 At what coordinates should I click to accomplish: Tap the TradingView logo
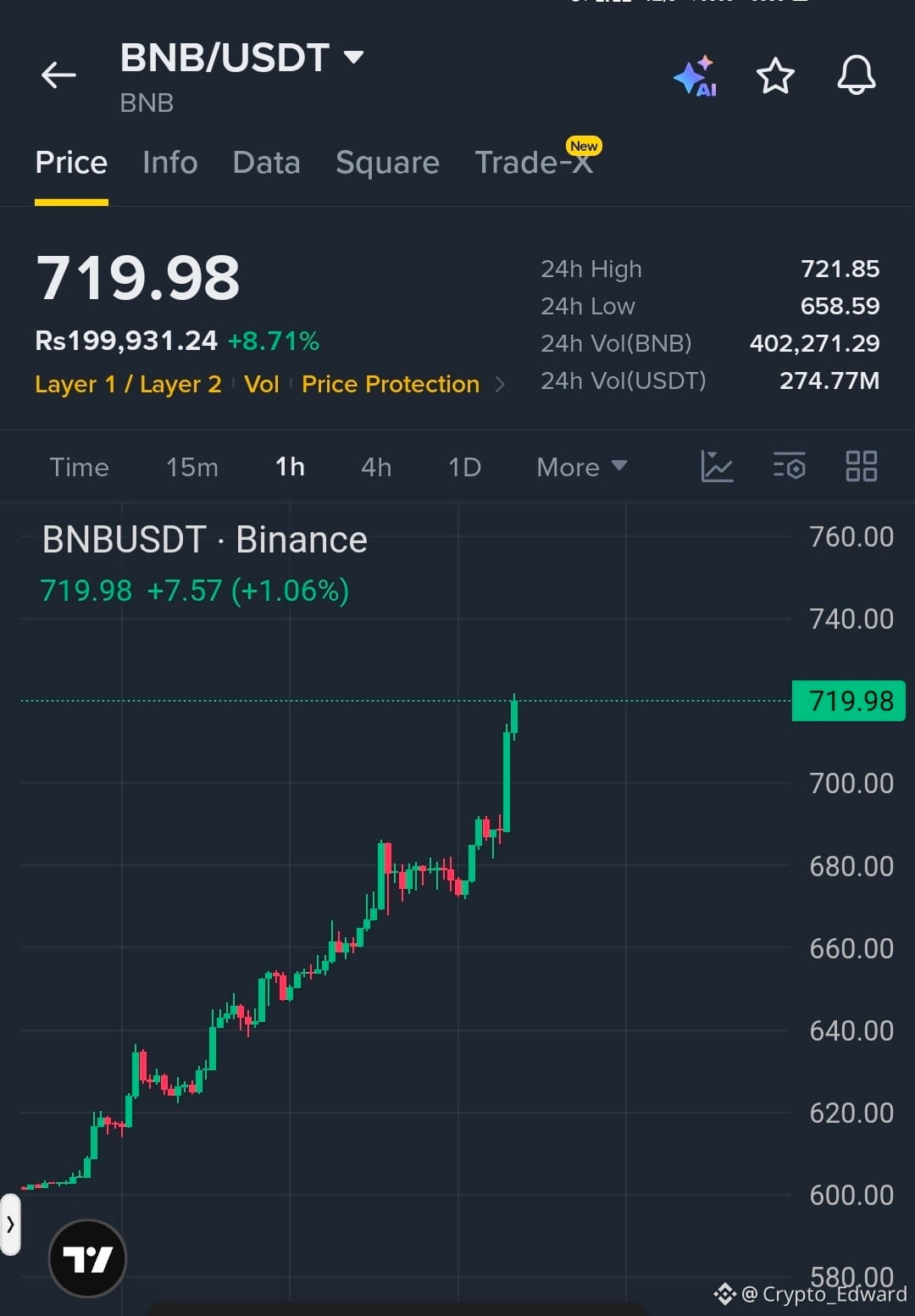tap(87, 1258)
